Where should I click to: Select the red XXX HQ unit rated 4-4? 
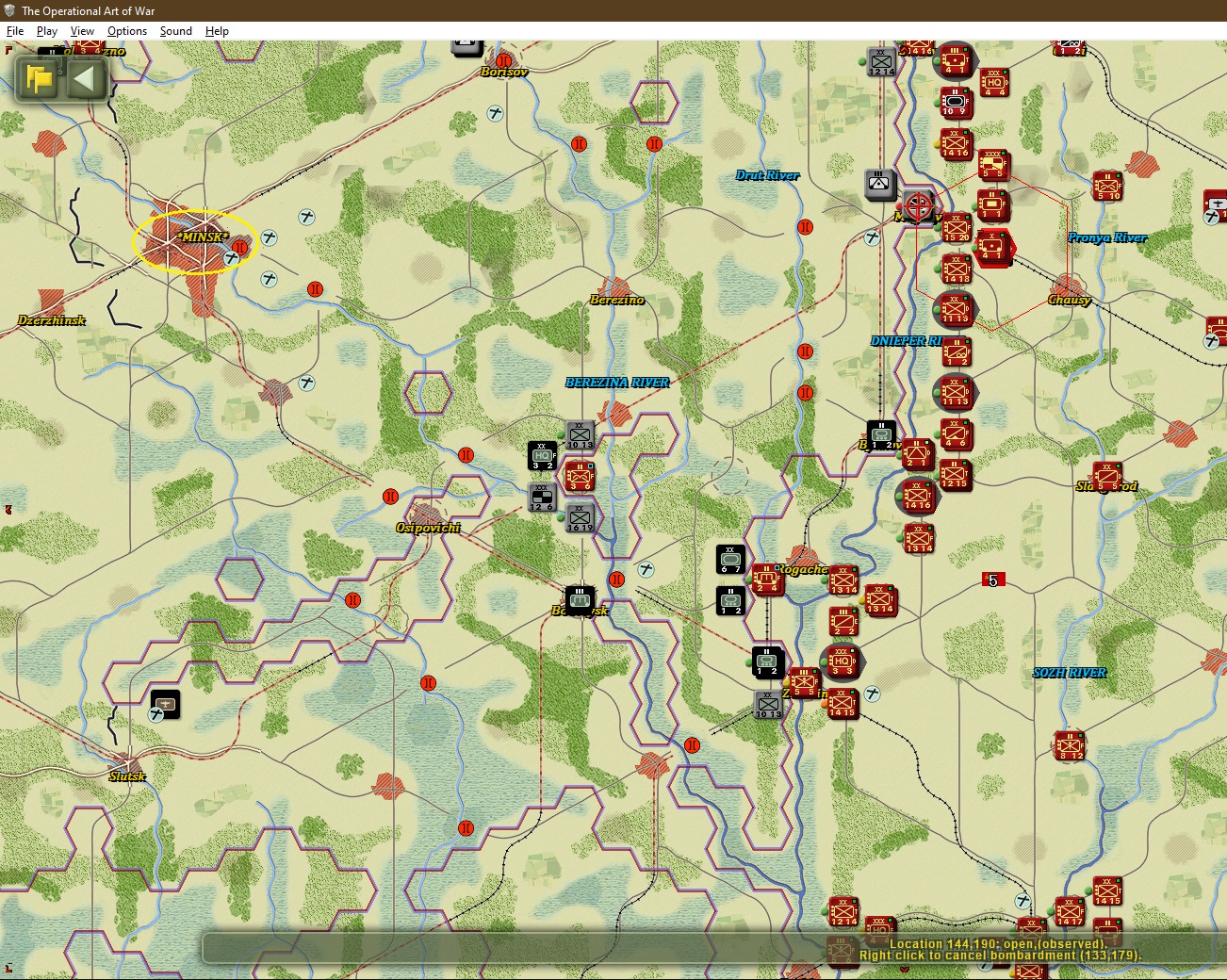click(994, 83)
